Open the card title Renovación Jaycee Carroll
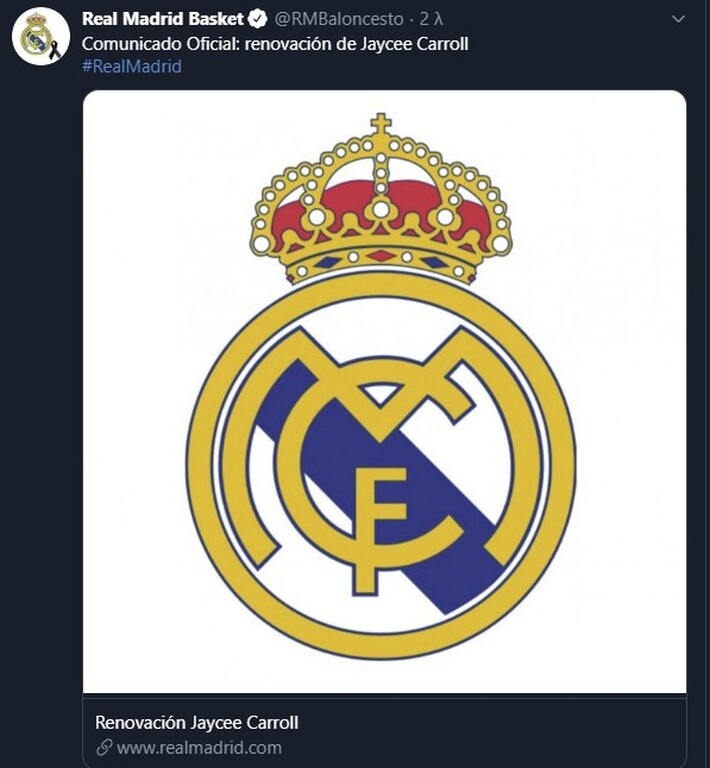The height and width of the screenshot is (768, 710). click(197, 722)
